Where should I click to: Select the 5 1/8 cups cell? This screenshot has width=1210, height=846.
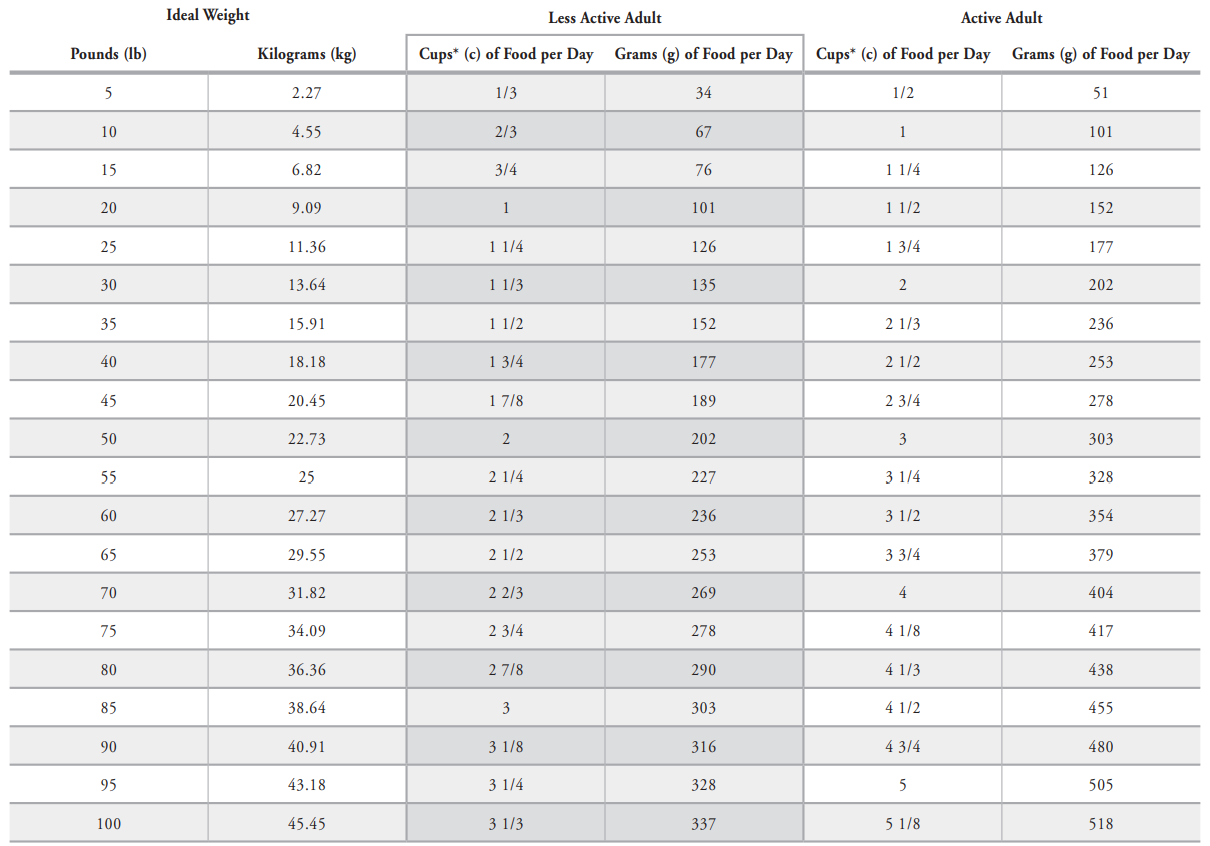pyautogui.click(x=902, y=824)
